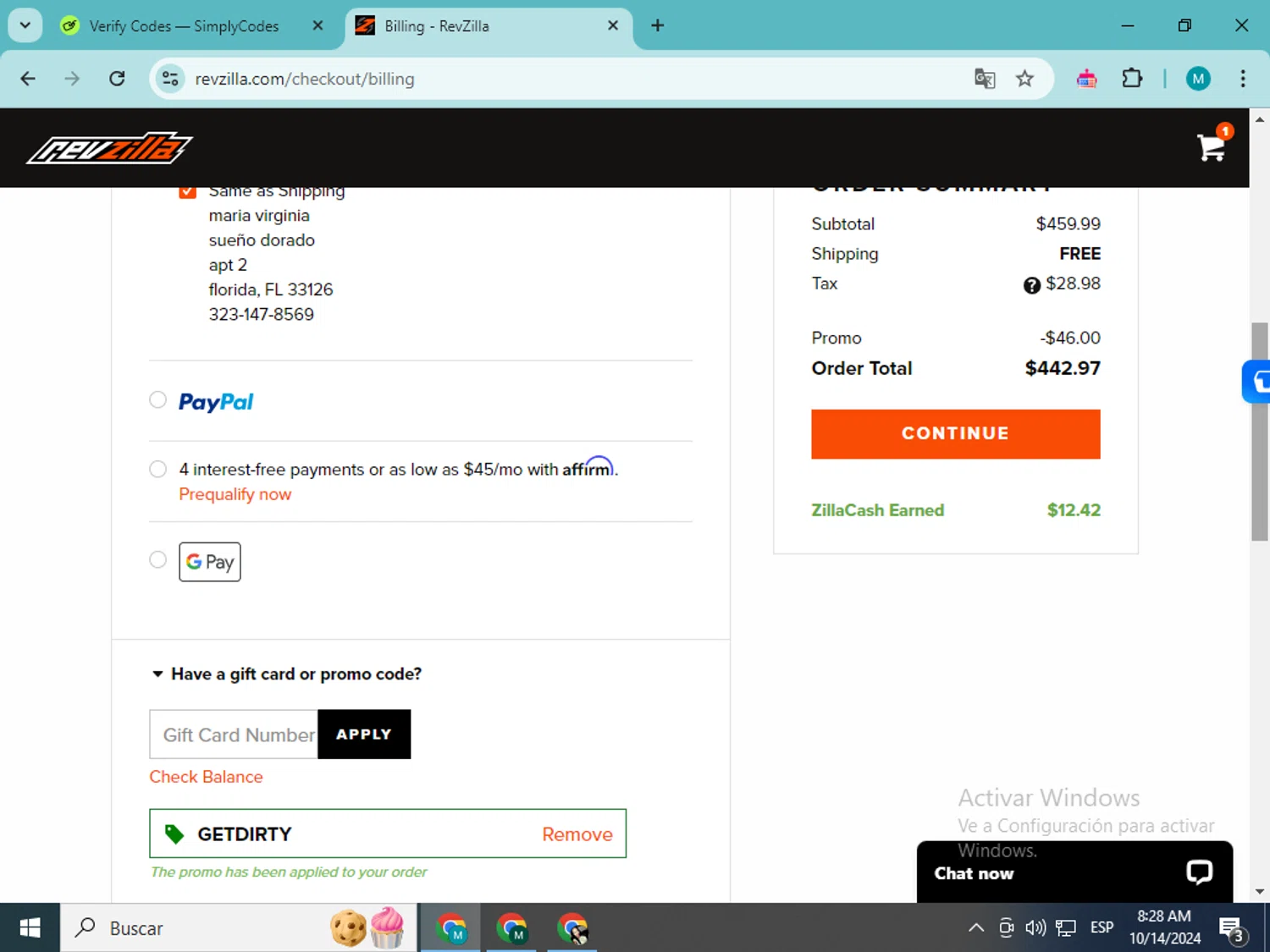
Task: Uncheck Same as Shipping checkbox
Action: click(x=187, y=191)
